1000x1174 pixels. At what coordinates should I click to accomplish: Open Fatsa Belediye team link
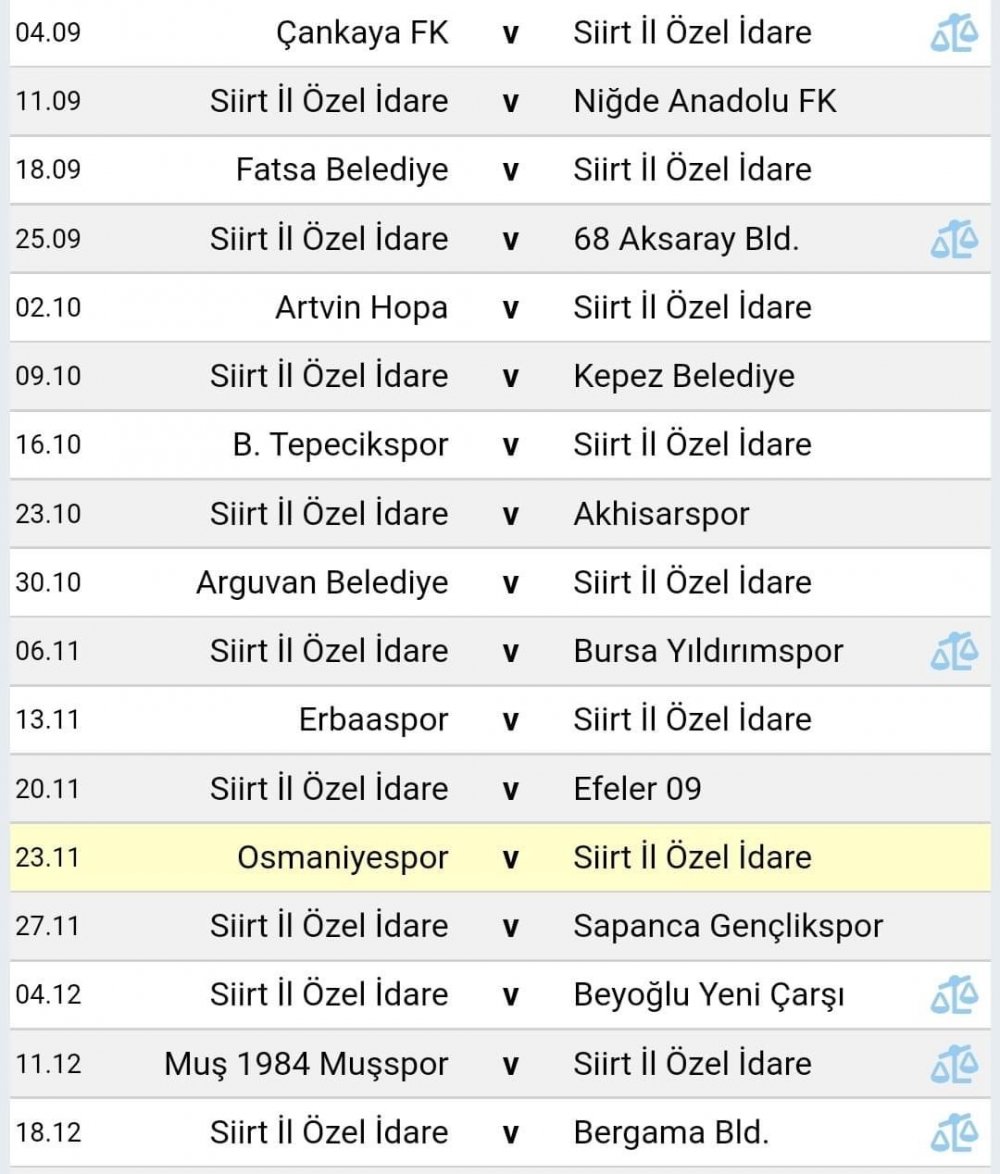coord(342,170)
